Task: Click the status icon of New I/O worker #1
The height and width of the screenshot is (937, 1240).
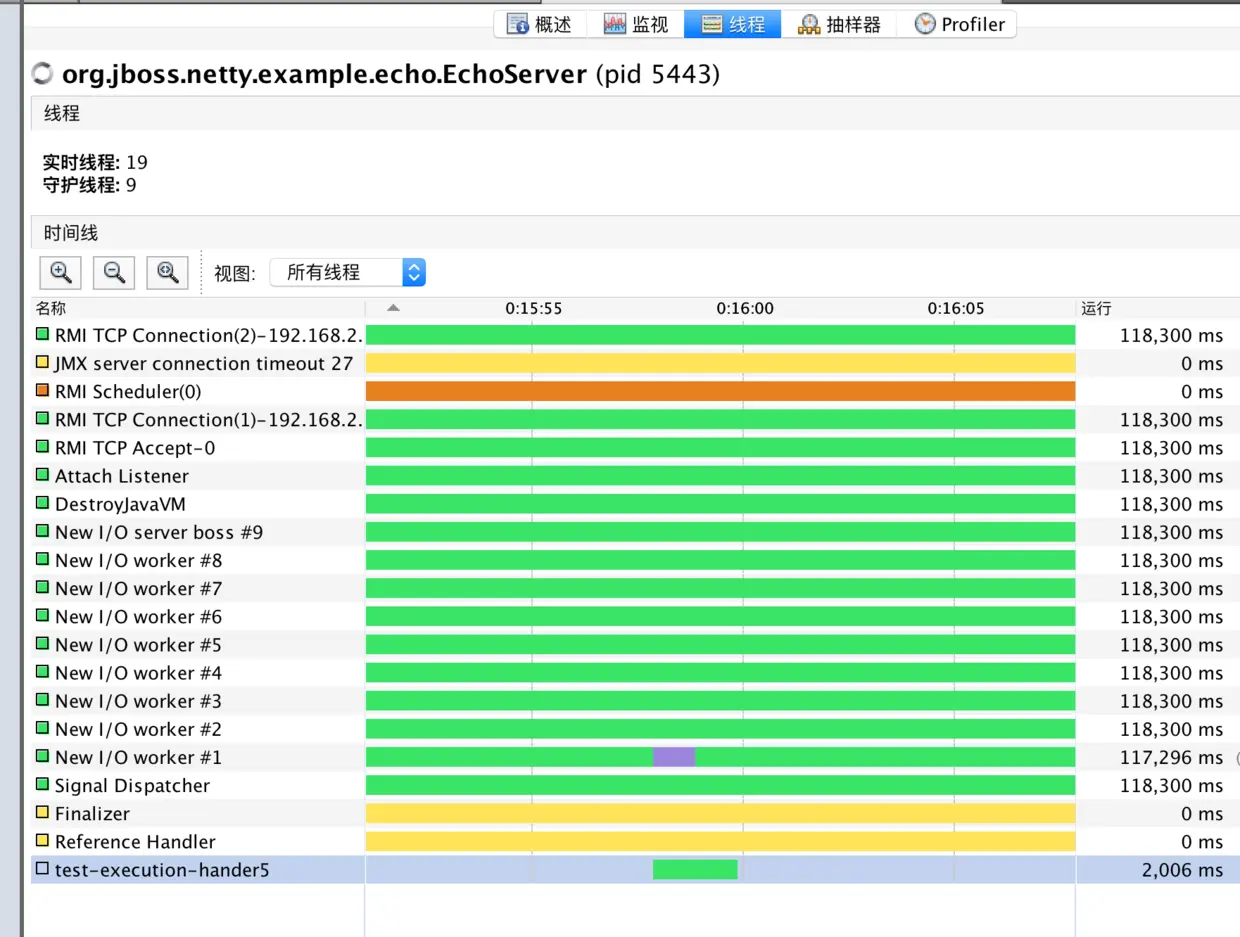Action: (42, 756)
